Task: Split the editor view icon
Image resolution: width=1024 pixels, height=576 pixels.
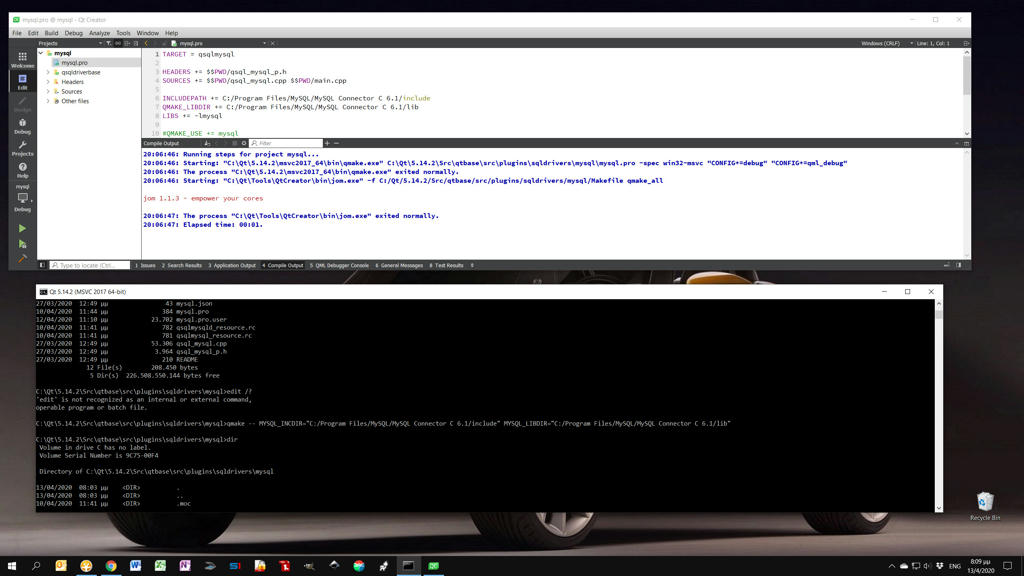Action: pos(966,43)
